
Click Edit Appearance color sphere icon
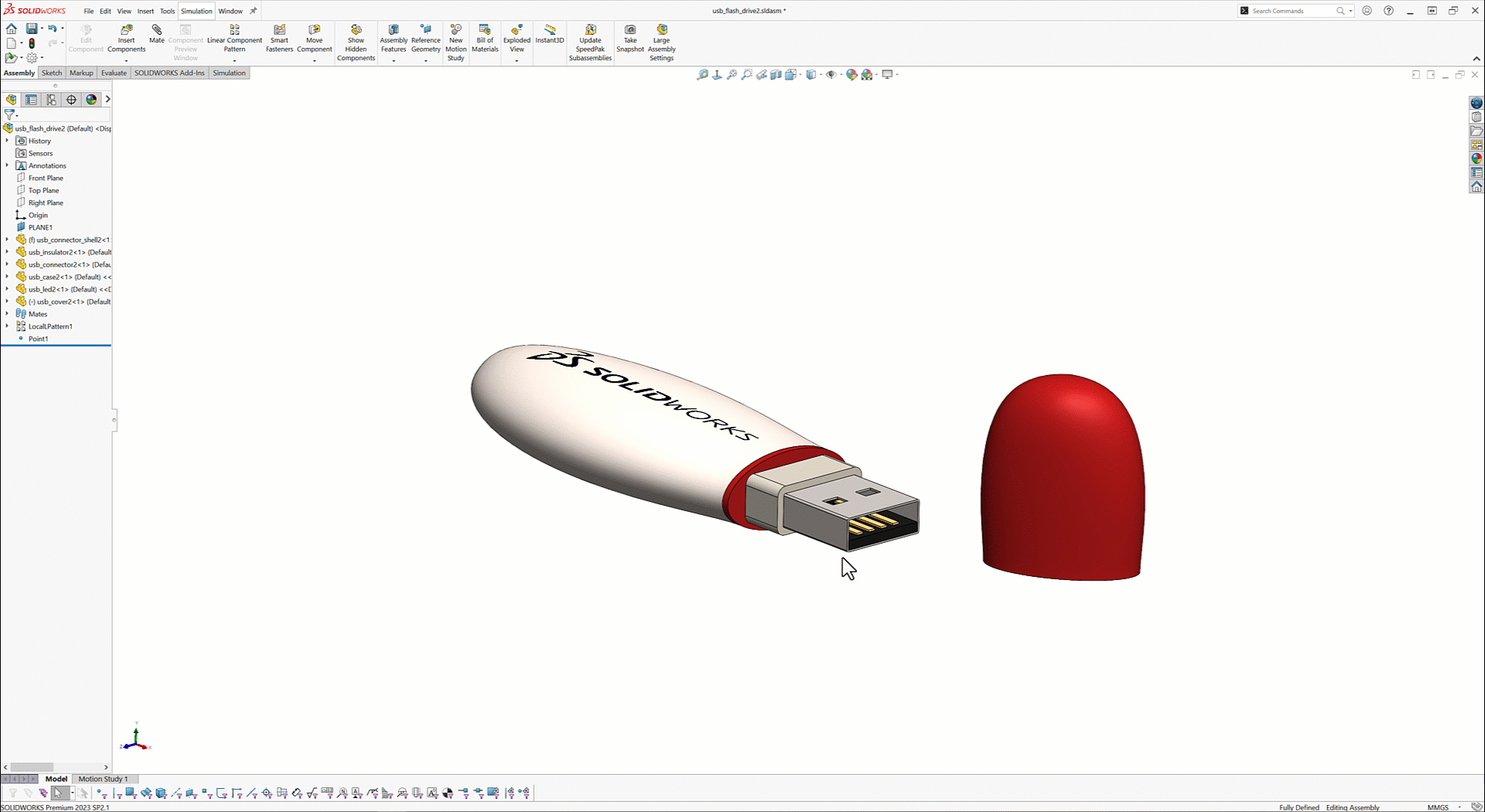click(852, 75)
